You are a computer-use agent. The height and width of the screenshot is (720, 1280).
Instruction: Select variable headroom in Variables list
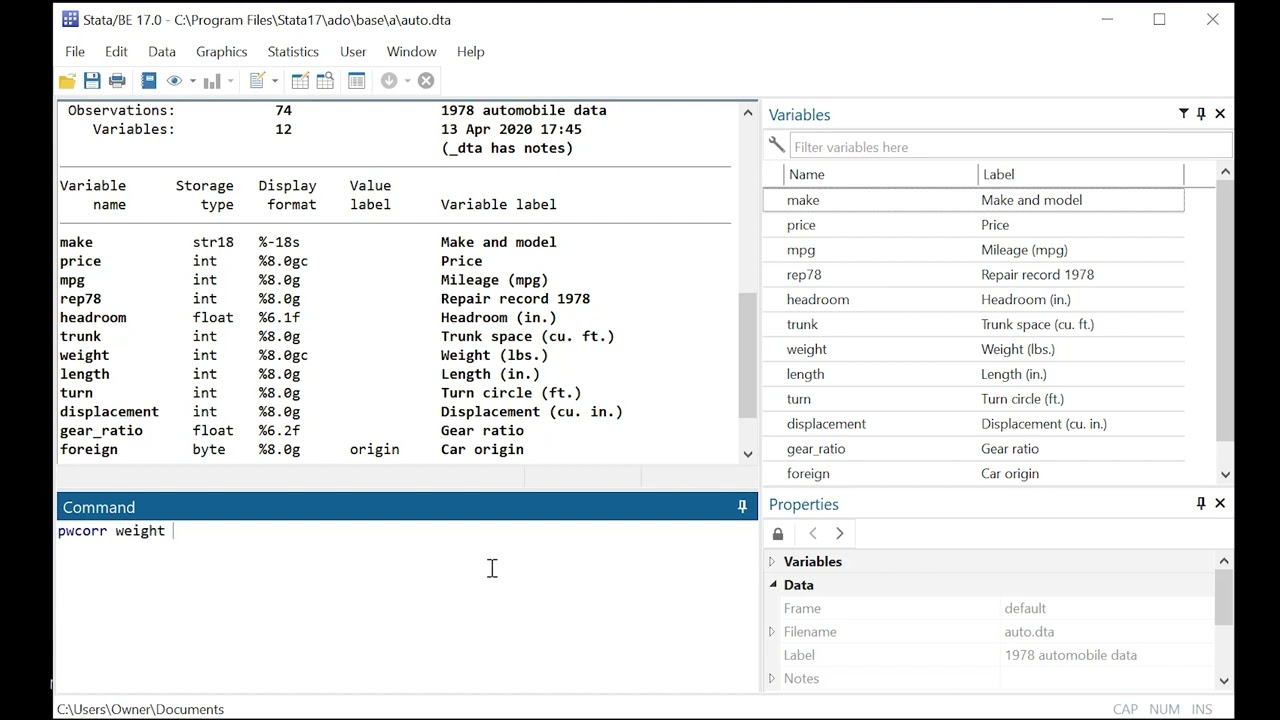click(974, 299)
